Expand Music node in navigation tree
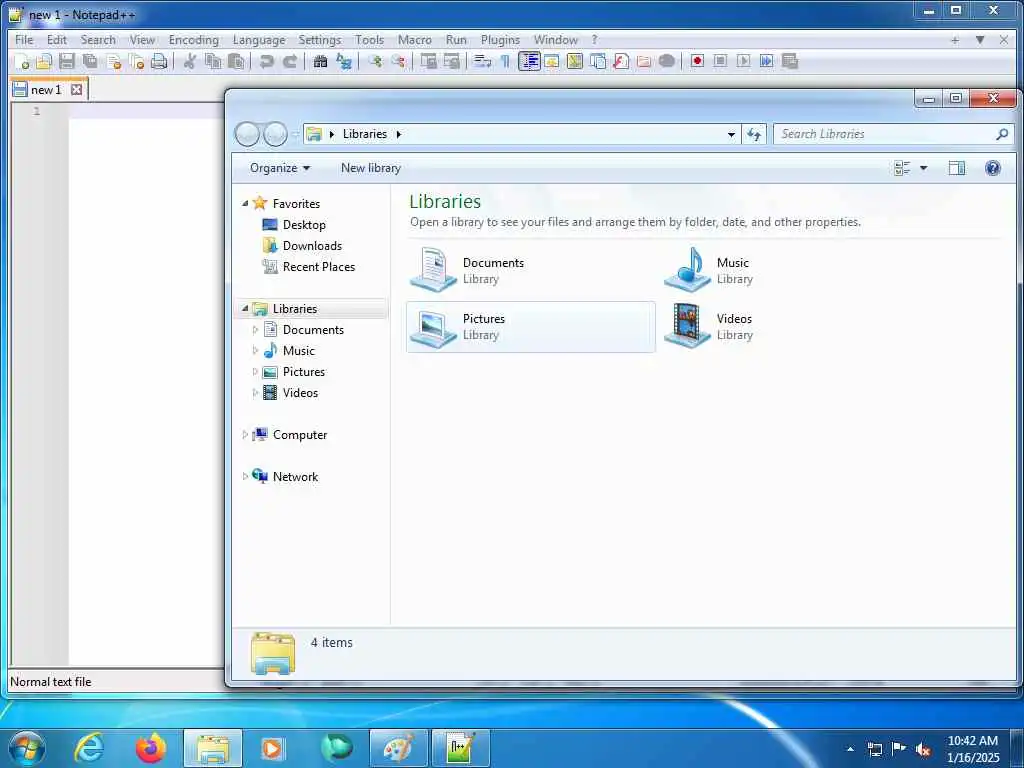 [x=255, y=351]
